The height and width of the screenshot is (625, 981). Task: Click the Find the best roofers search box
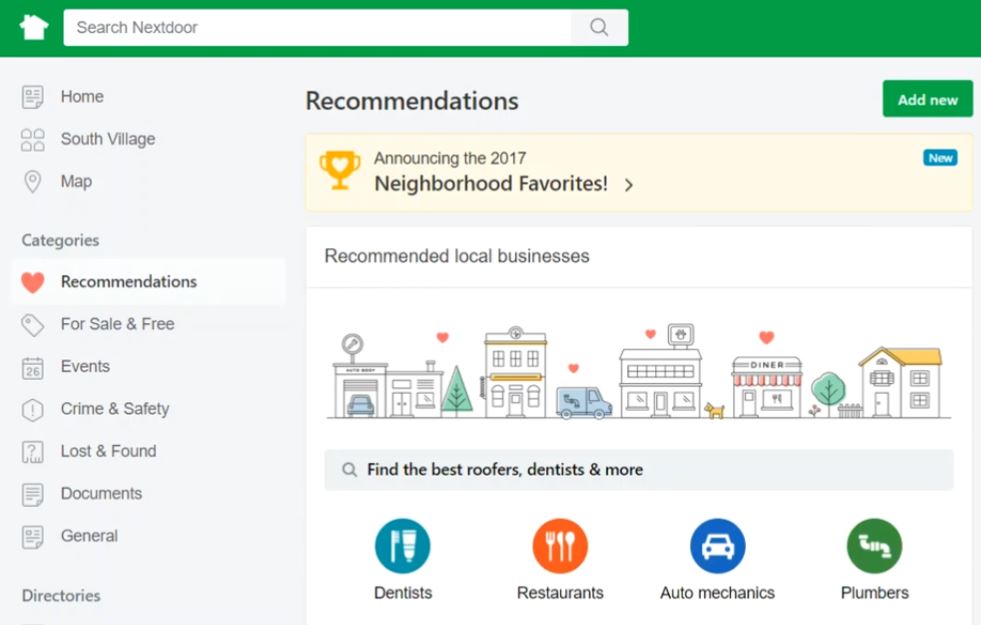tap(638, 470)
